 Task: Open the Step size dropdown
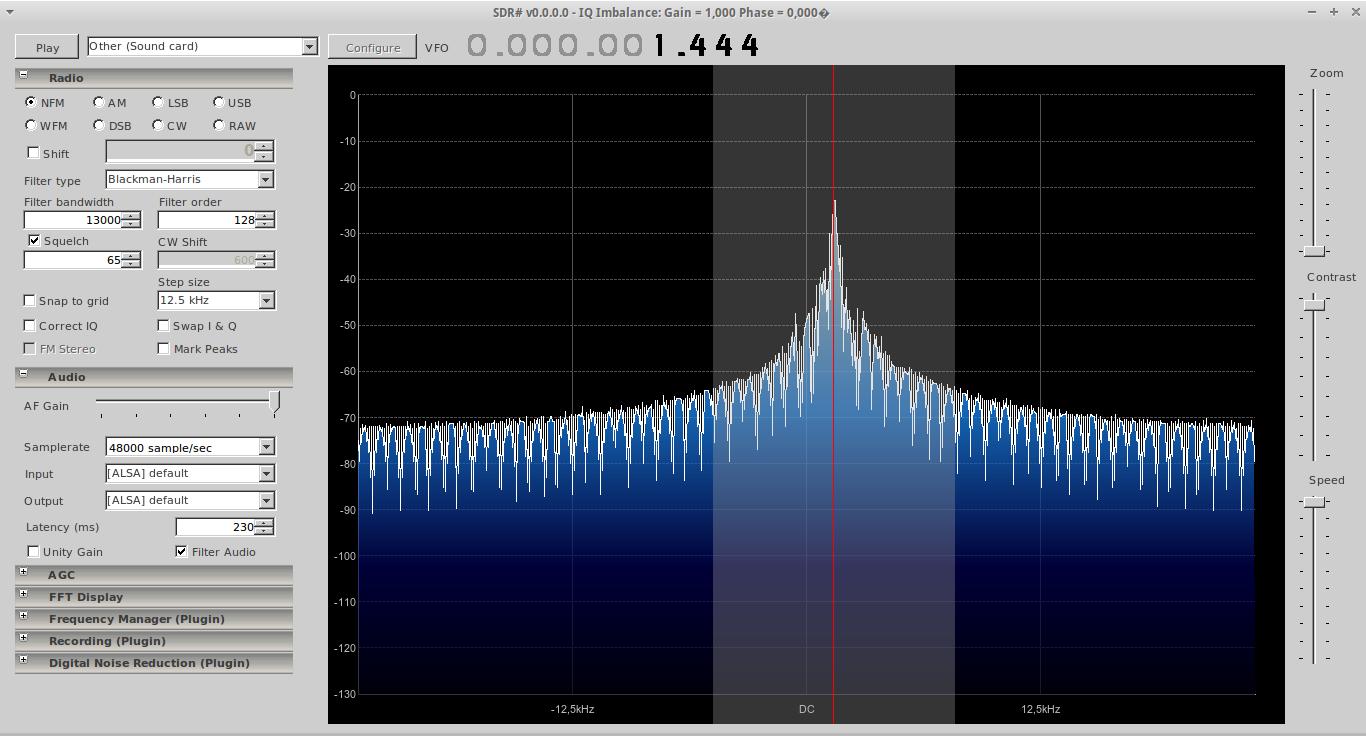click(216, 300)
